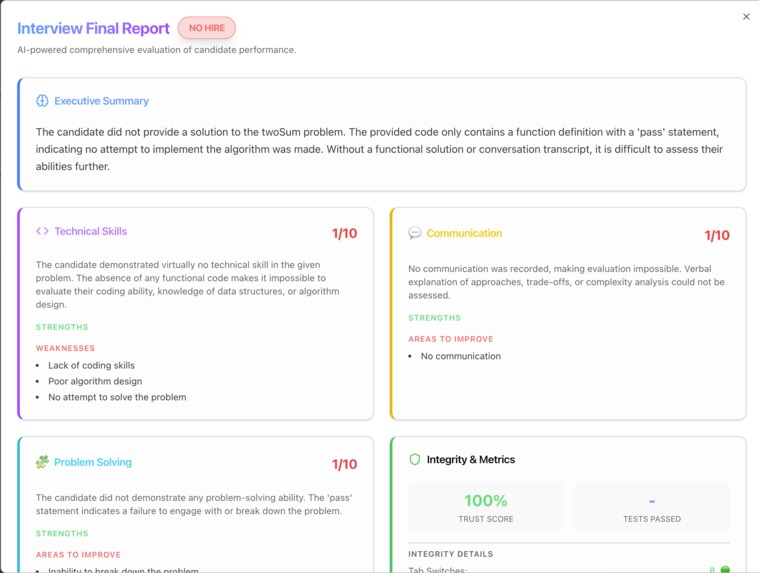The width and height of the screenshot is (759, 573).
Task: Click the Technical Skills heading
Action: [91, 231]
